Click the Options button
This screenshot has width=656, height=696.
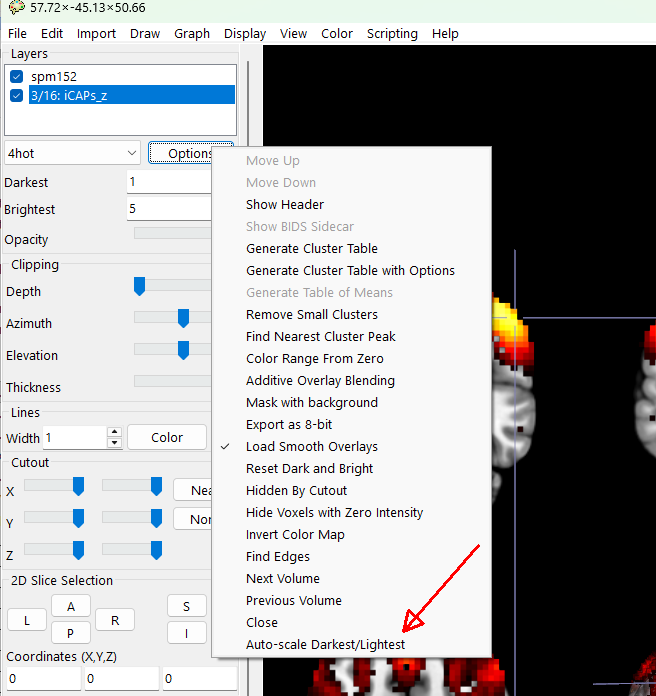pyautogui.click(x=181, y=154)
